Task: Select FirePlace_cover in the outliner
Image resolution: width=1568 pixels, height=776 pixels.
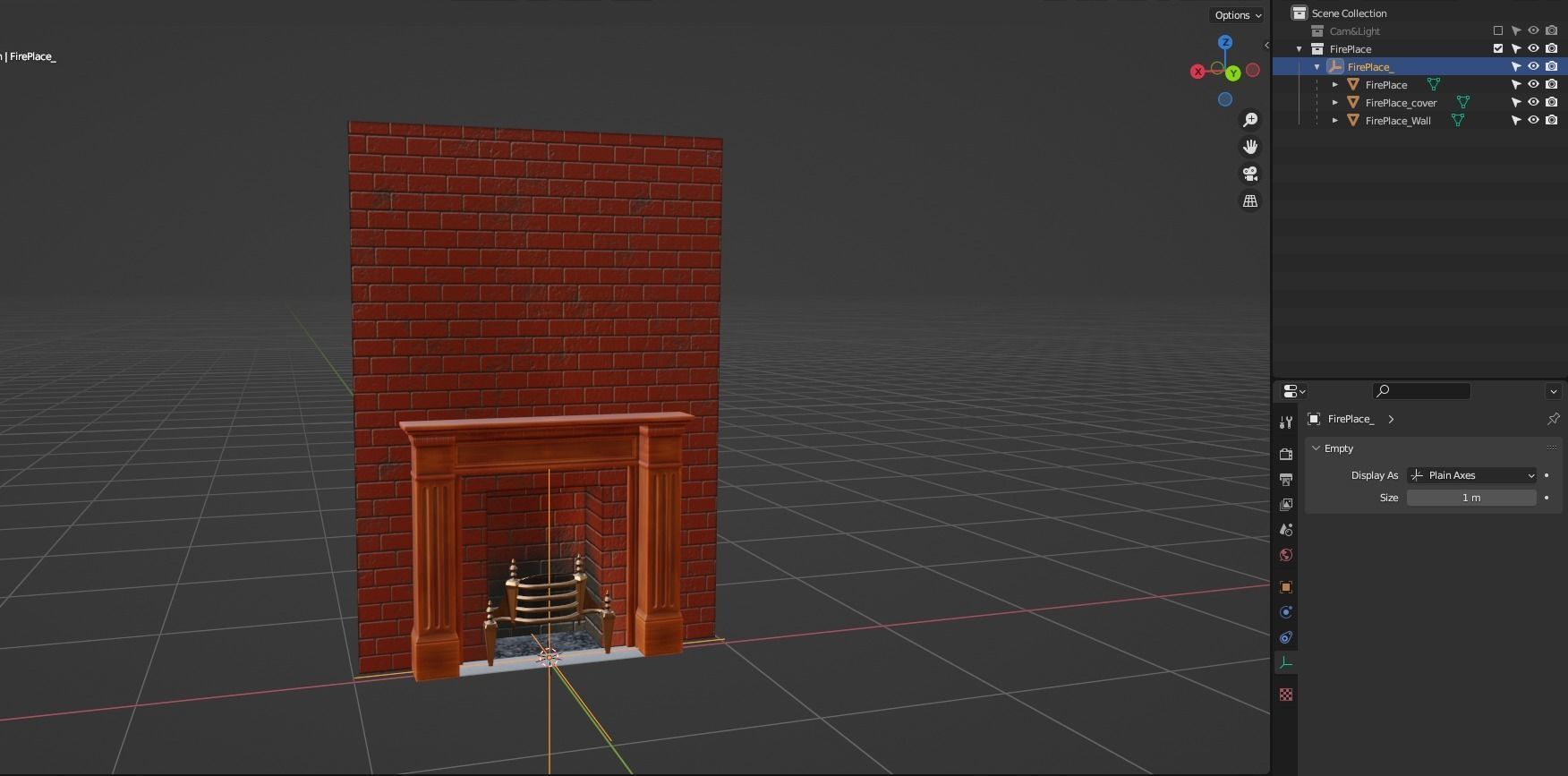Action: click(x=1401, y=103)
